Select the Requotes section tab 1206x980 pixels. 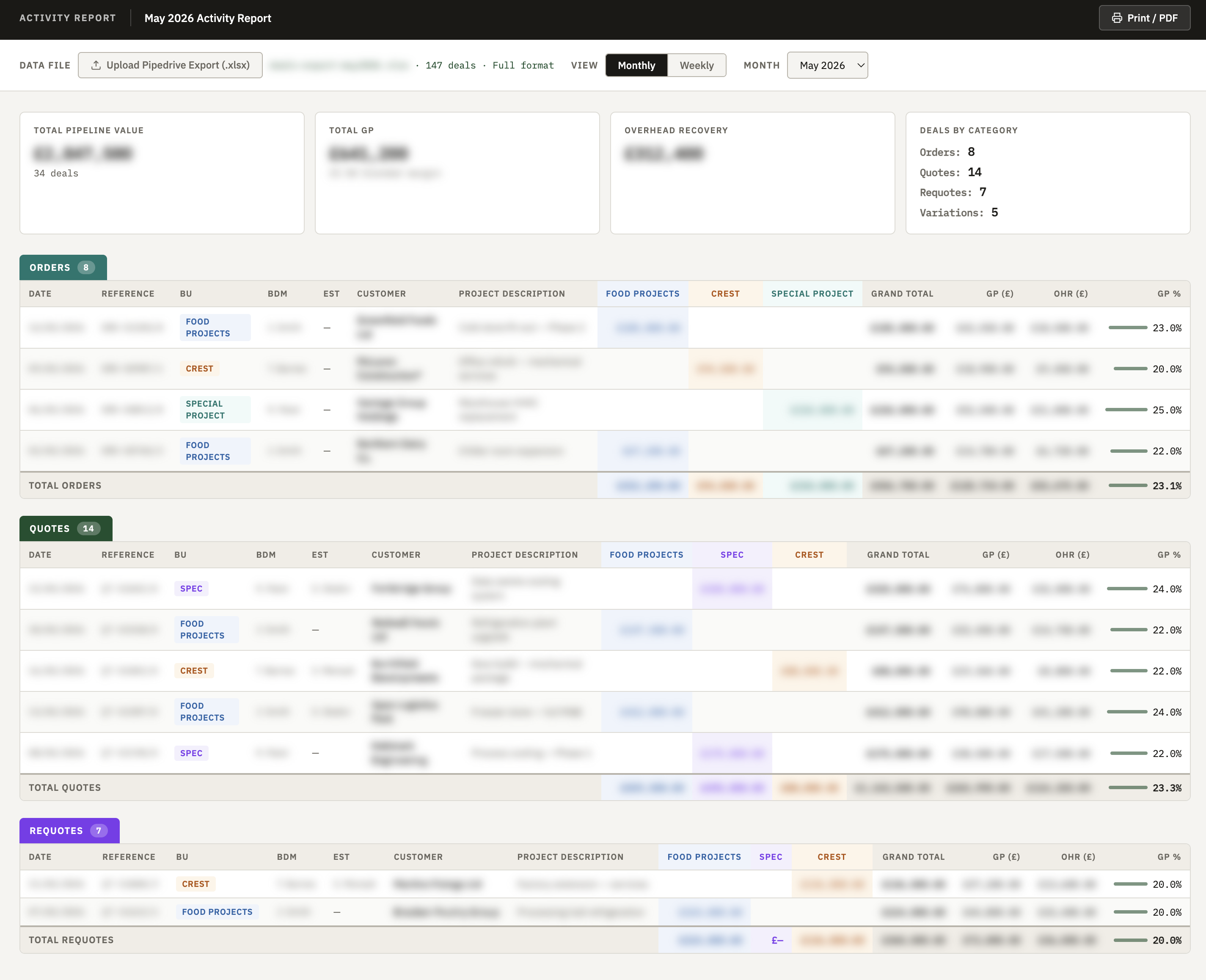coord(69,830)
